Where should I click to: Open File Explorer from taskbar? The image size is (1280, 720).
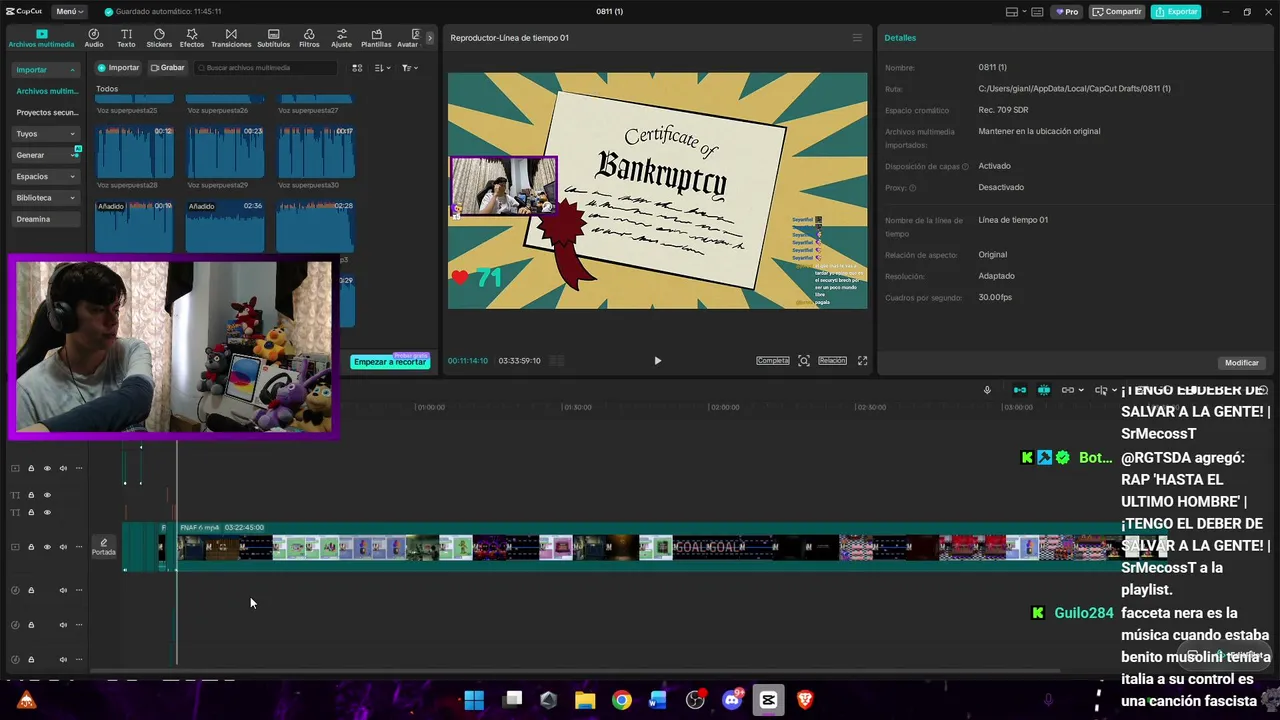pos(585,700)
